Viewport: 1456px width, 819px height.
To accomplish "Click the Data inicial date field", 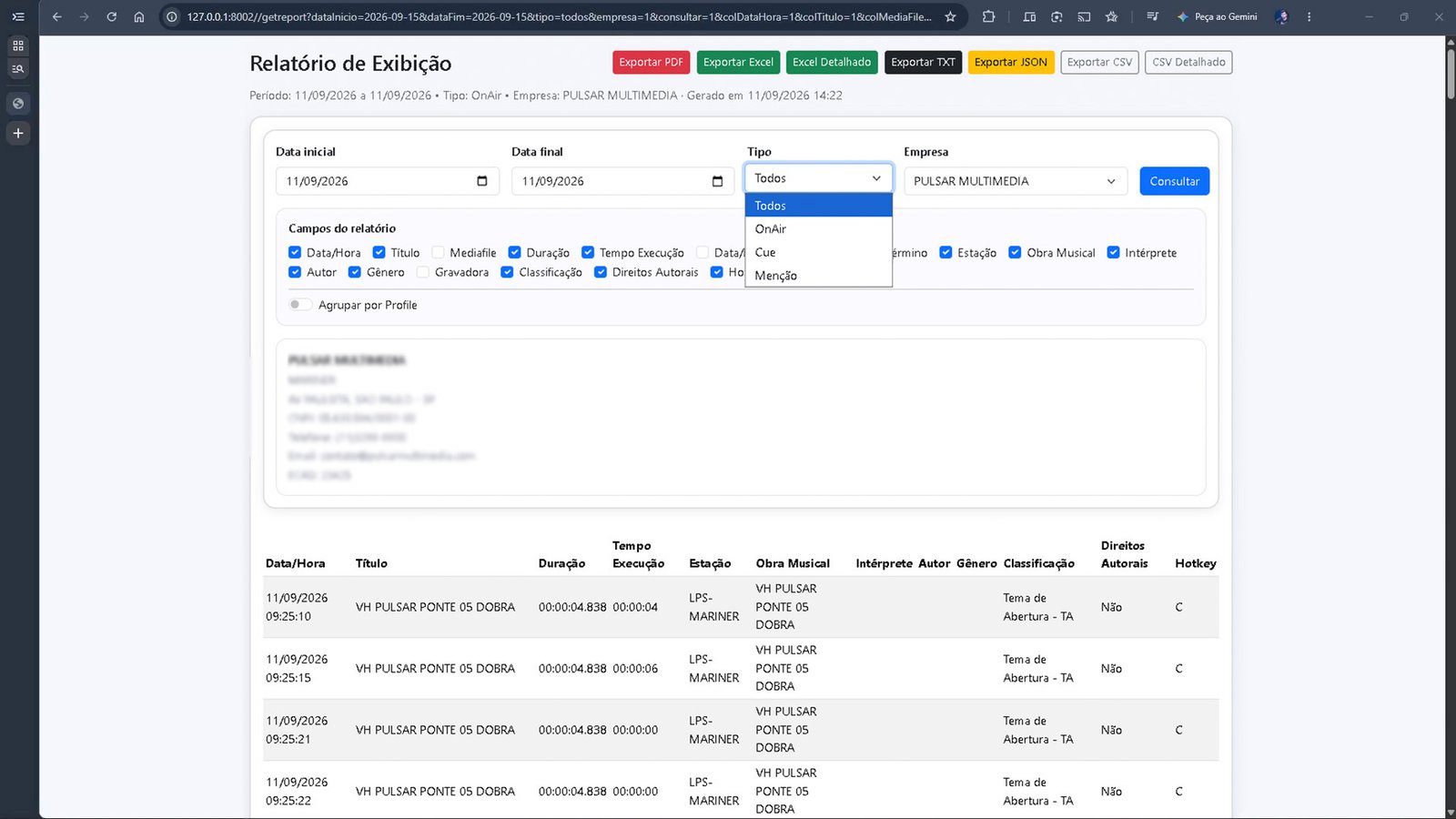I will 388,181.
